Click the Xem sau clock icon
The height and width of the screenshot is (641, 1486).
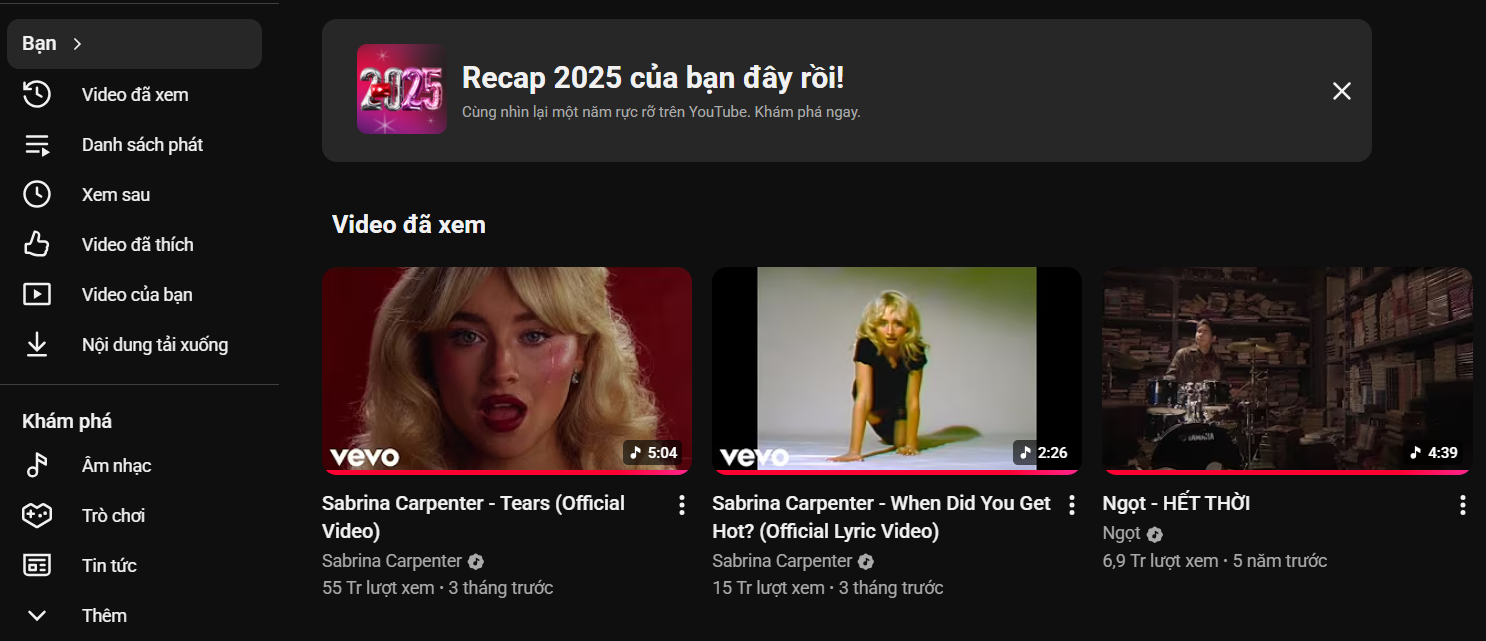(x=37, y=194)
